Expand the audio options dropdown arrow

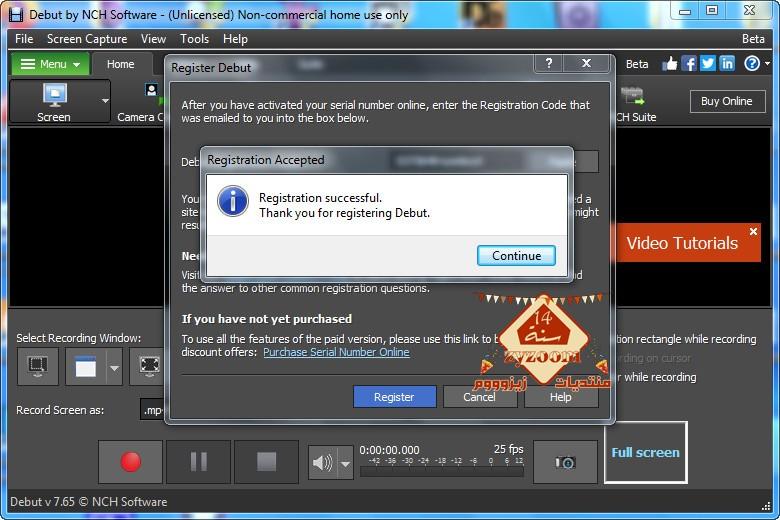[x=345, y=463]
